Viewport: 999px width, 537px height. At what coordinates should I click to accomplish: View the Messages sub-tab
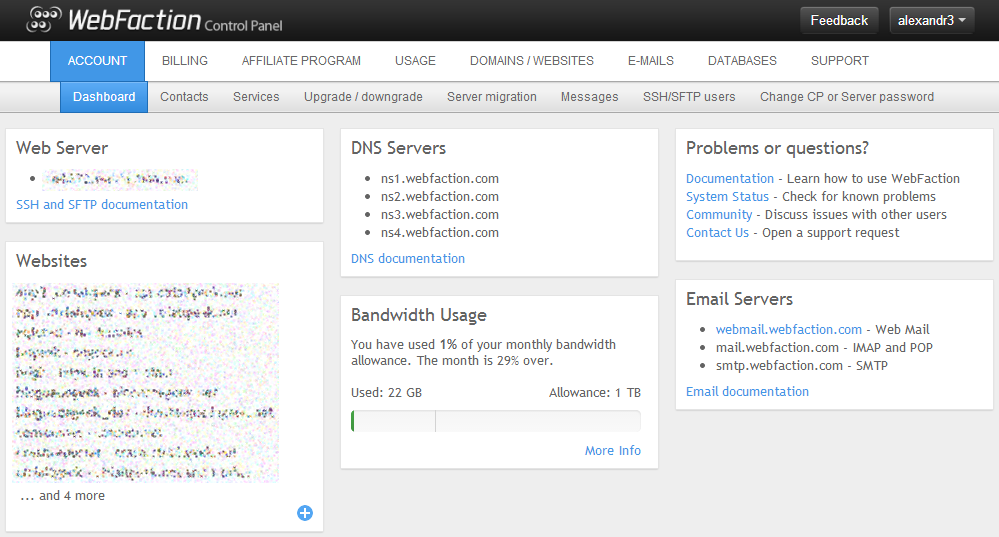point(589,97)
